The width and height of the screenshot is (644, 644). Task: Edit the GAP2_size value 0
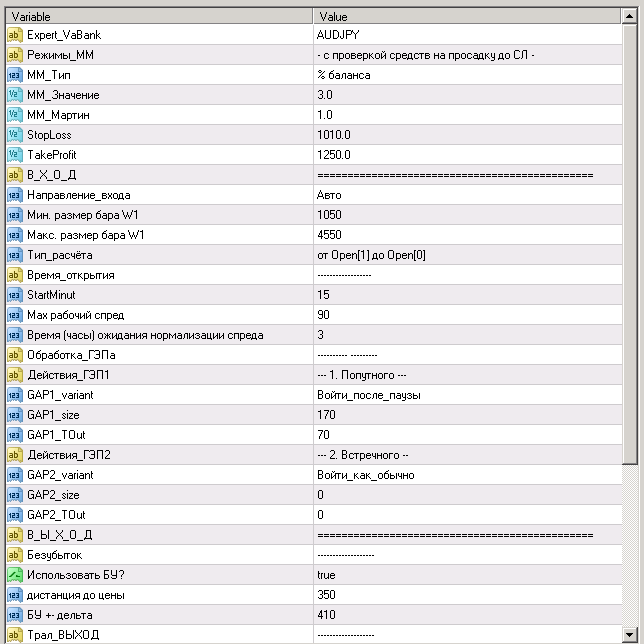(x=468, y=495)
